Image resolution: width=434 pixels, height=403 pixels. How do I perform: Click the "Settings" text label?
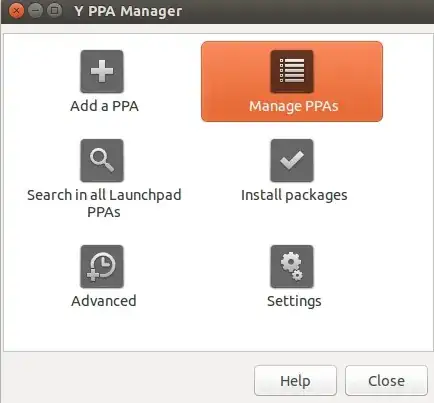294,301
